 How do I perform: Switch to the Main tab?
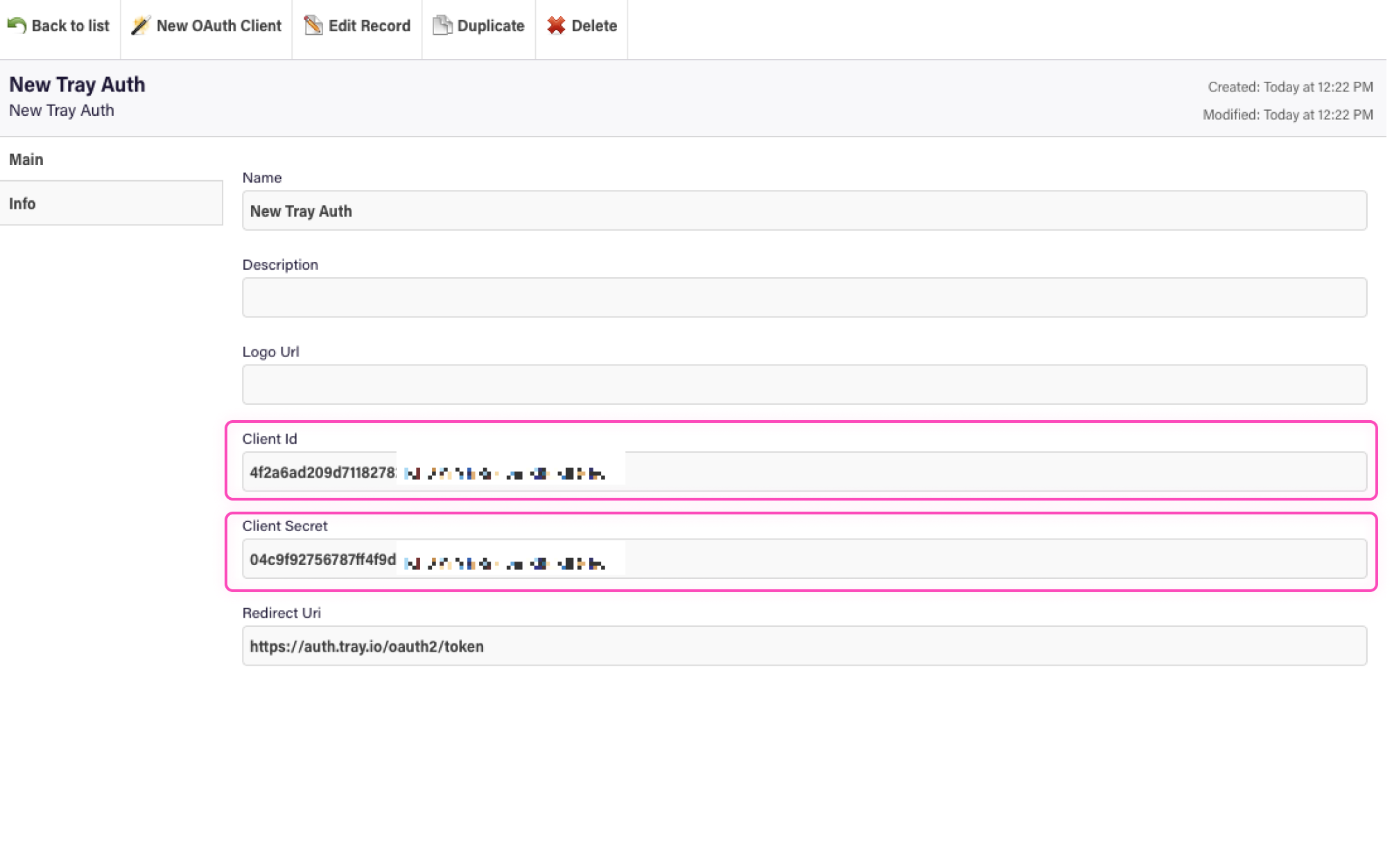coord(26,159)
